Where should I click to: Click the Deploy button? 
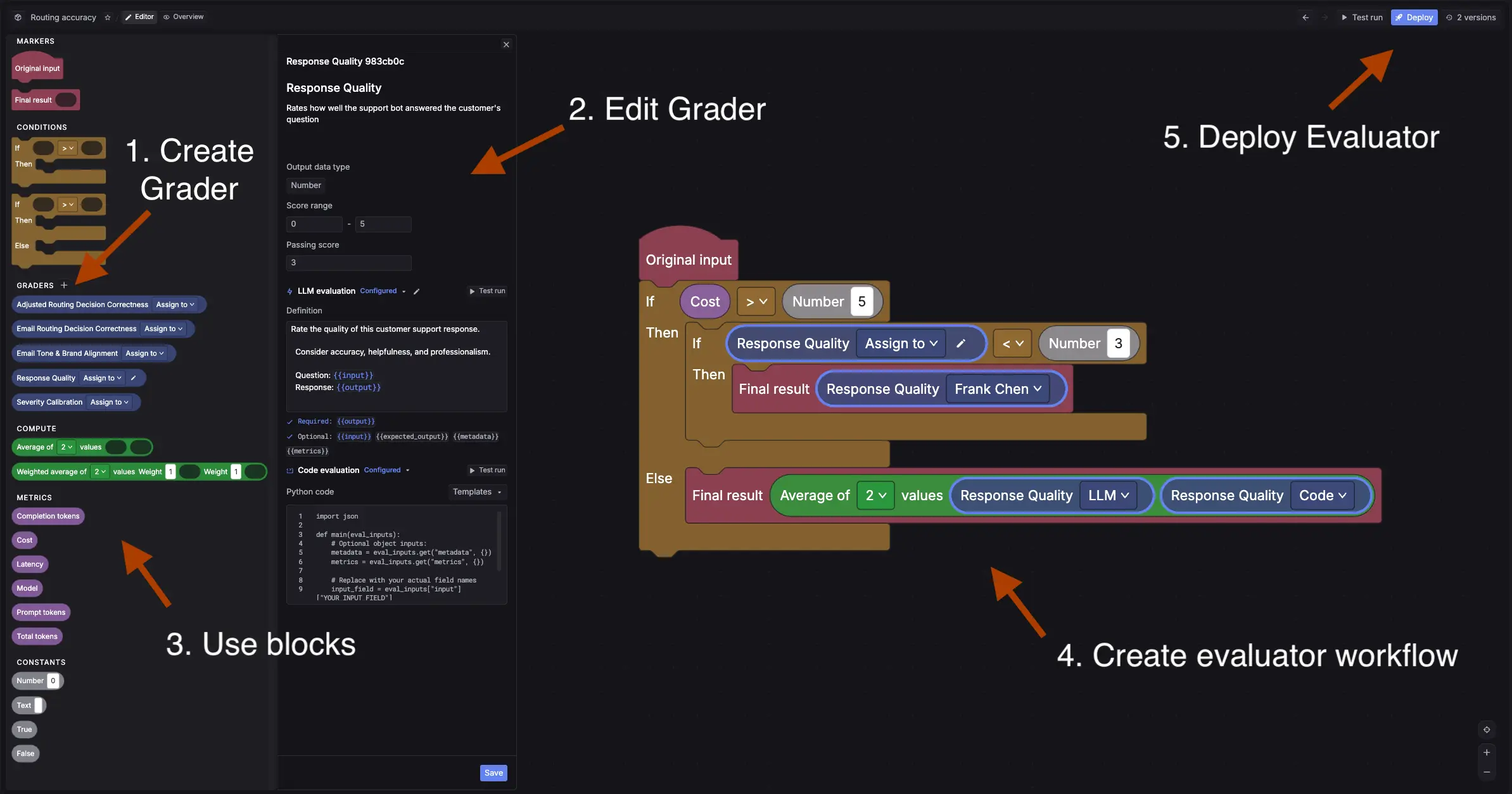click(x=1414, y=17)
